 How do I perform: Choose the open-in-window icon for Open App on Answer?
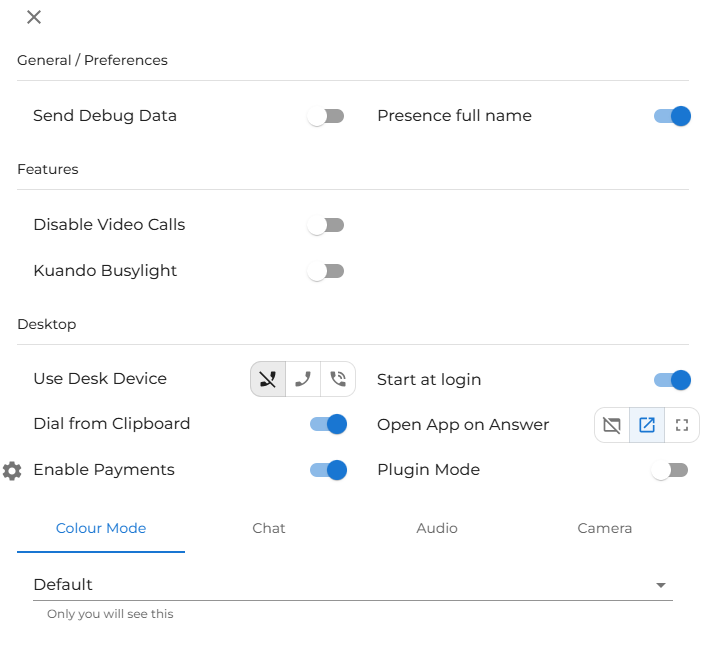point(647,425)
